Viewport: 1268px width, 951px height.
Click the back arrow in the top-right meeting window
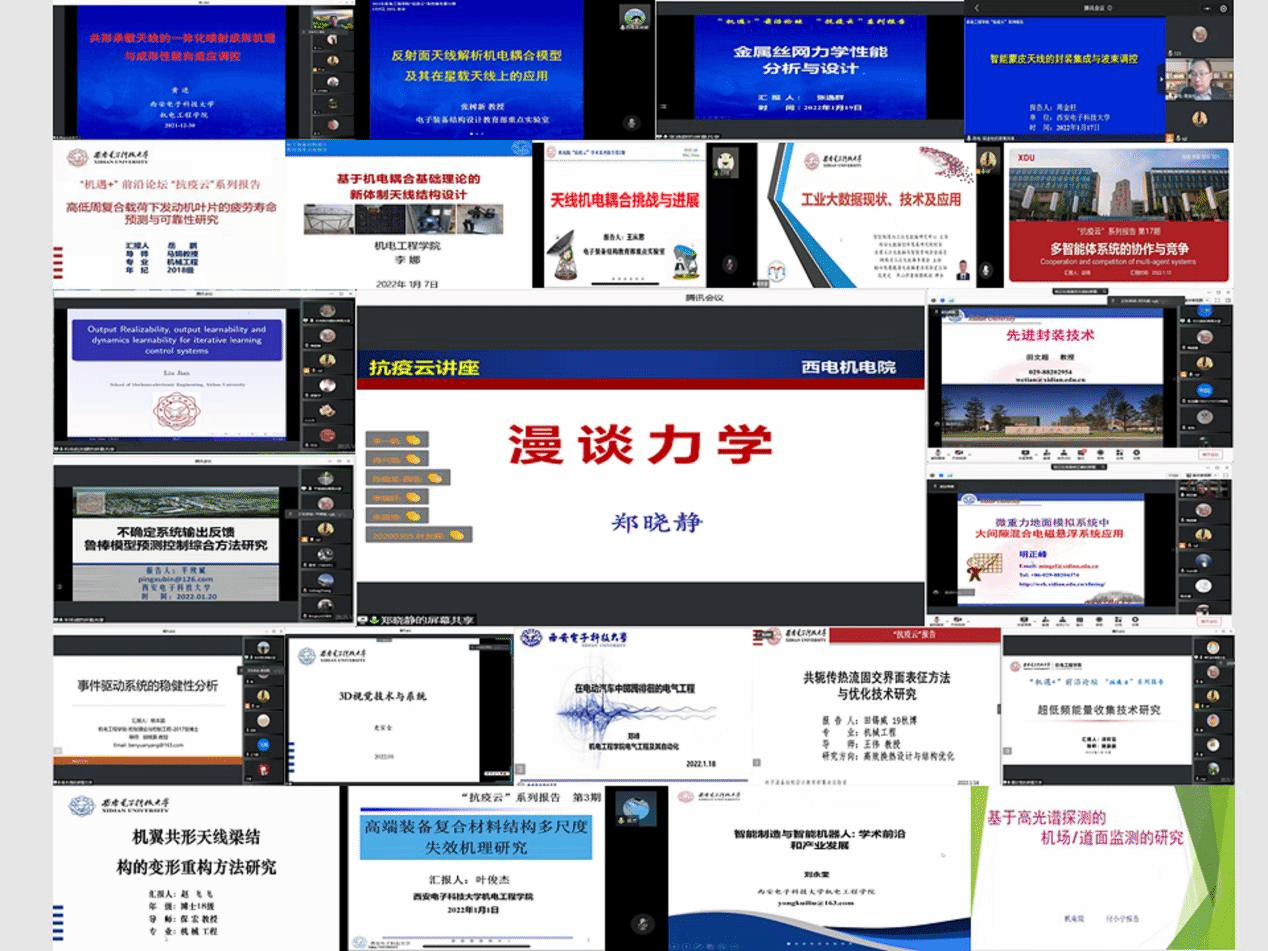976,8
